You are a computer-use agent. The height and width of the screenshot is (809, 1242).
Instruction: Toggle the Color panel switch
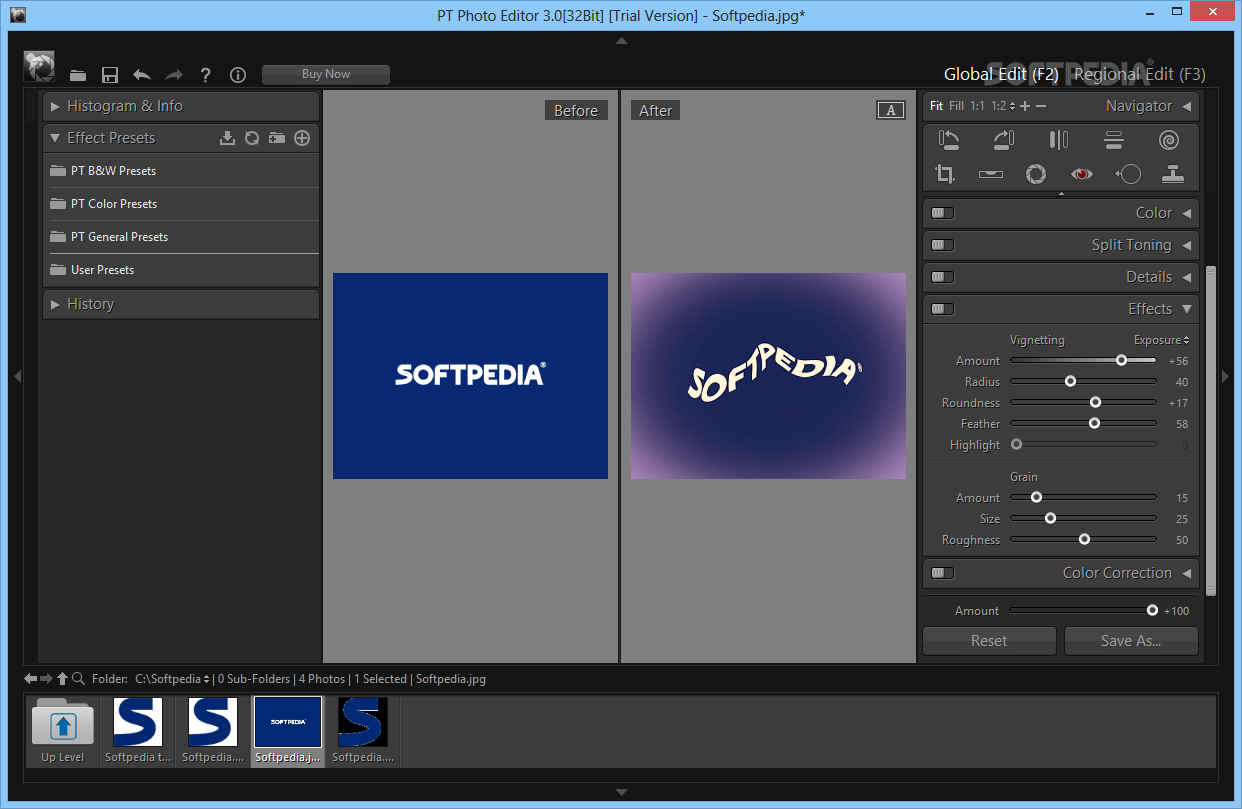click(943, 213)
